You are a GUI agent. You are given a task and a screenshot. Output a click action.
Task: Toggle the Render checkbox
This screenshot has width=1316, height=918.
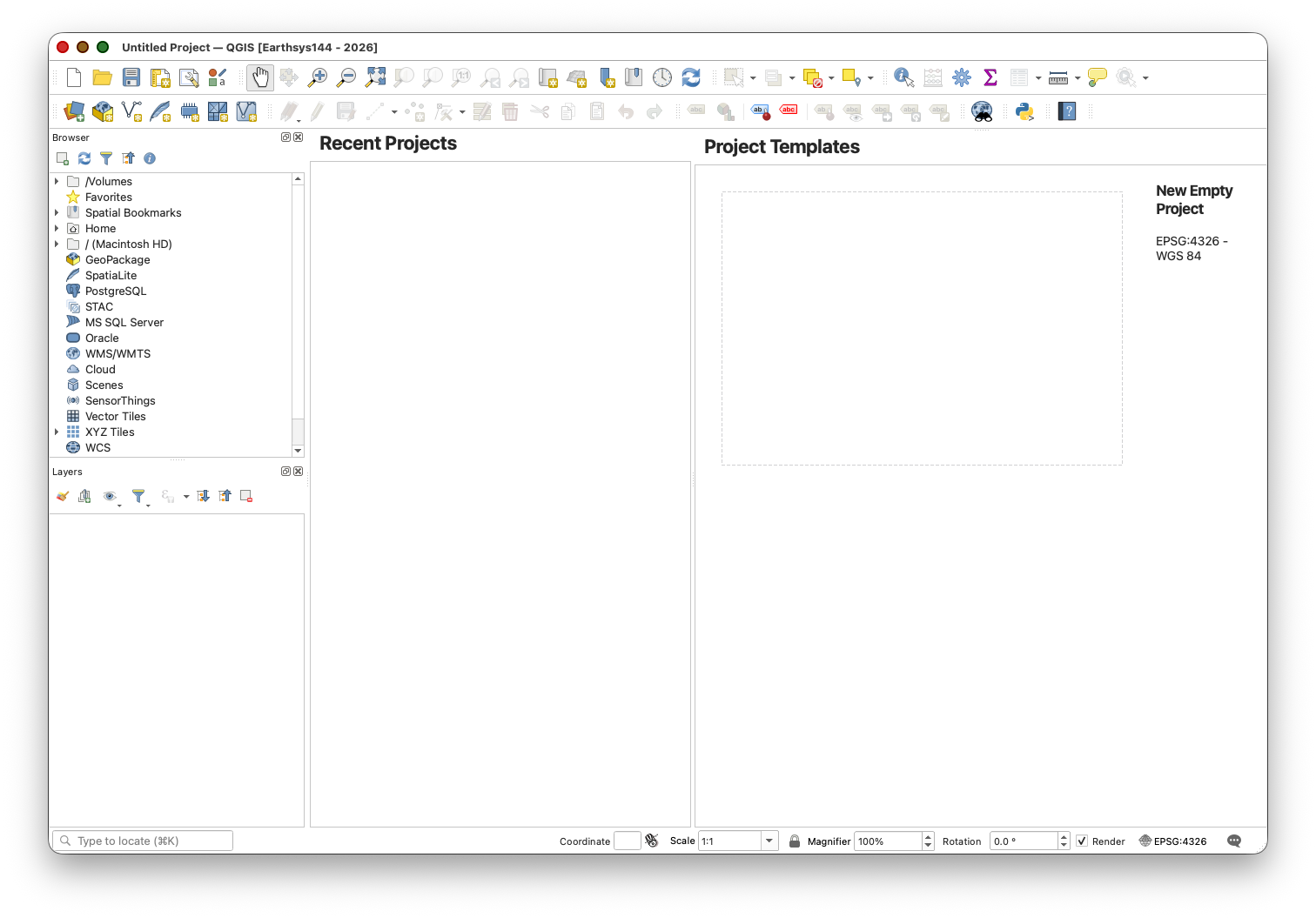pyautogui.click(x=1082, y=841)
